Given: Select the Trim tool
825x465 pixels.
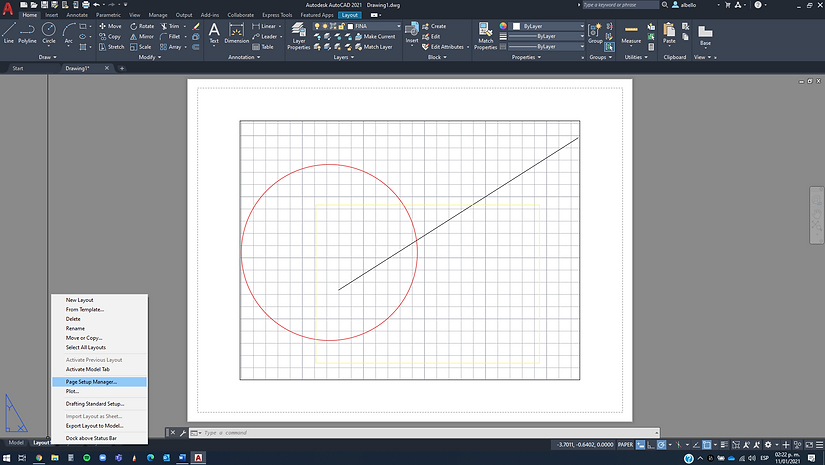Looking at the screenshot, I should tap(170, 26).
